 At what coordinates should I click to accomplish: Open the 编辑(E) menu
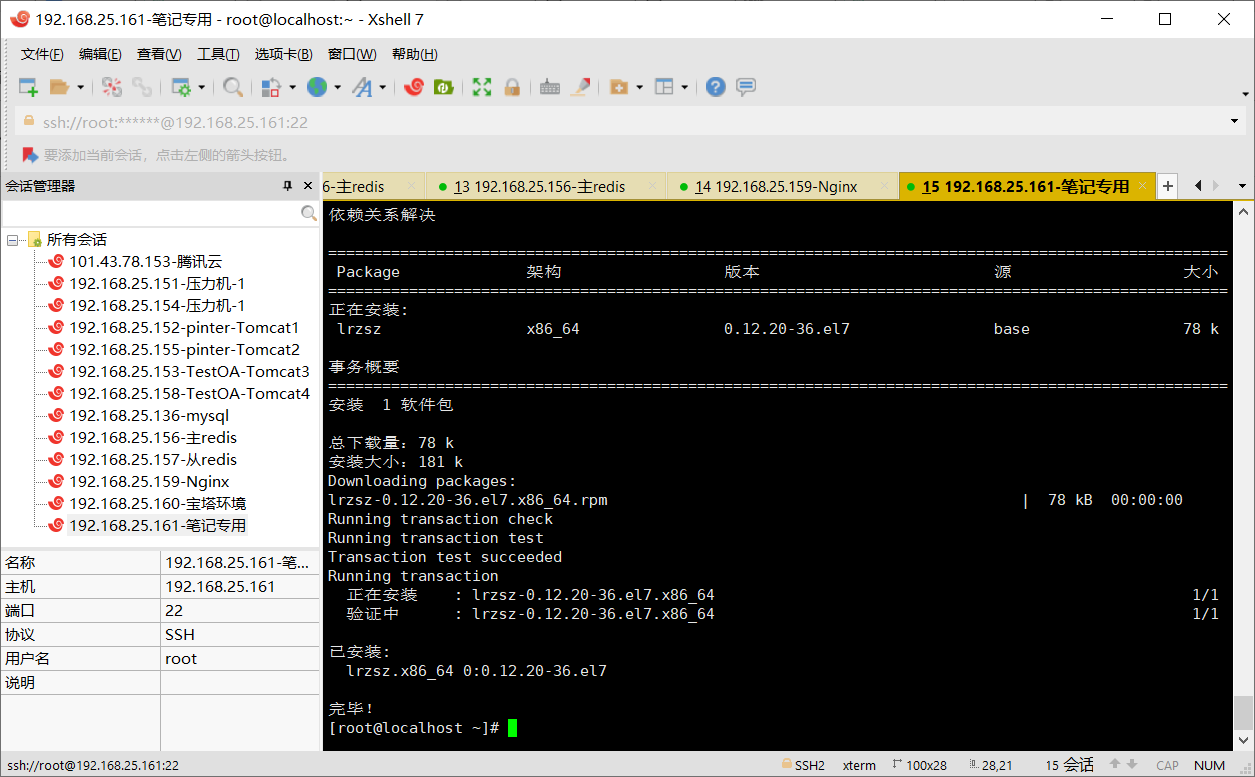coord(100,54)
